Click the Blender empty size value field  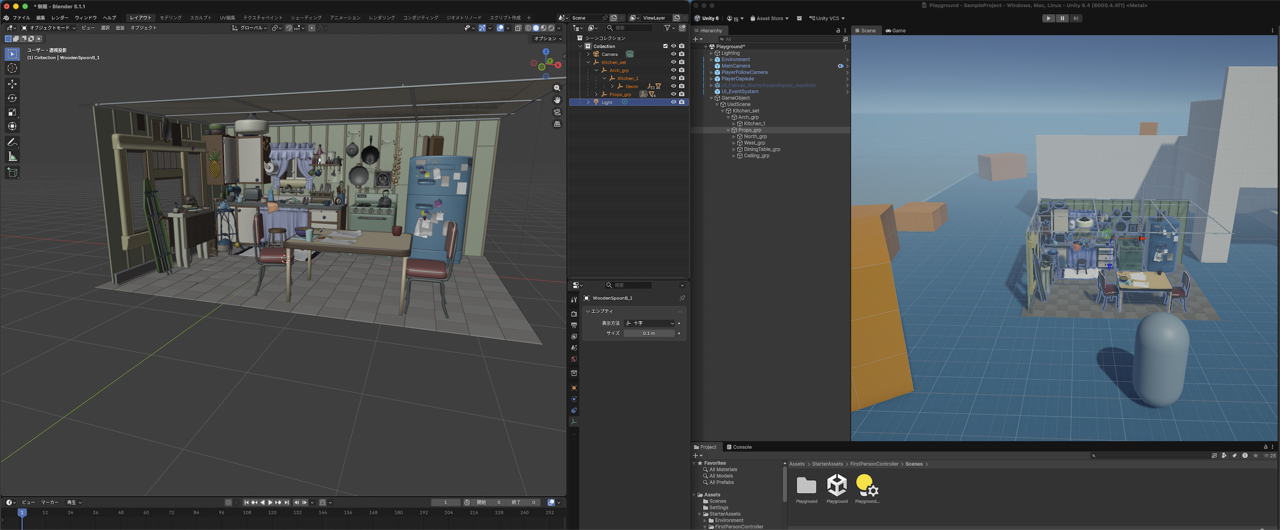click(x=651, y=333)
